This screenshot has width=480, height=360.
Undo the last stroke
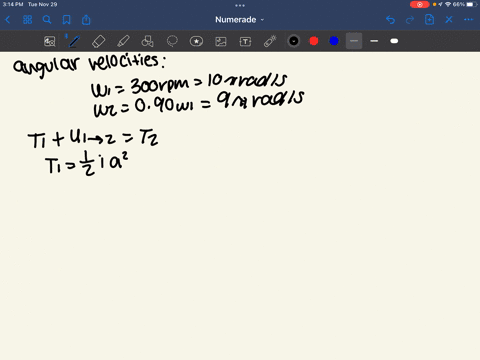[x=390, y=20]
